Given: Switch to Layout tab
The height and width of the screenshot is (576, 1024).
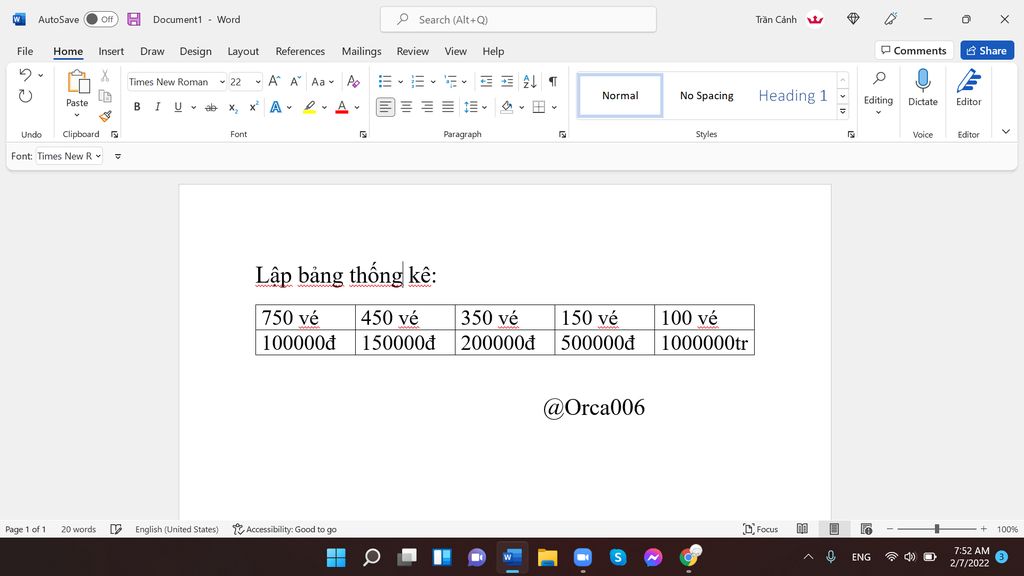Looking at the screenshot, I should click(243, 51).
